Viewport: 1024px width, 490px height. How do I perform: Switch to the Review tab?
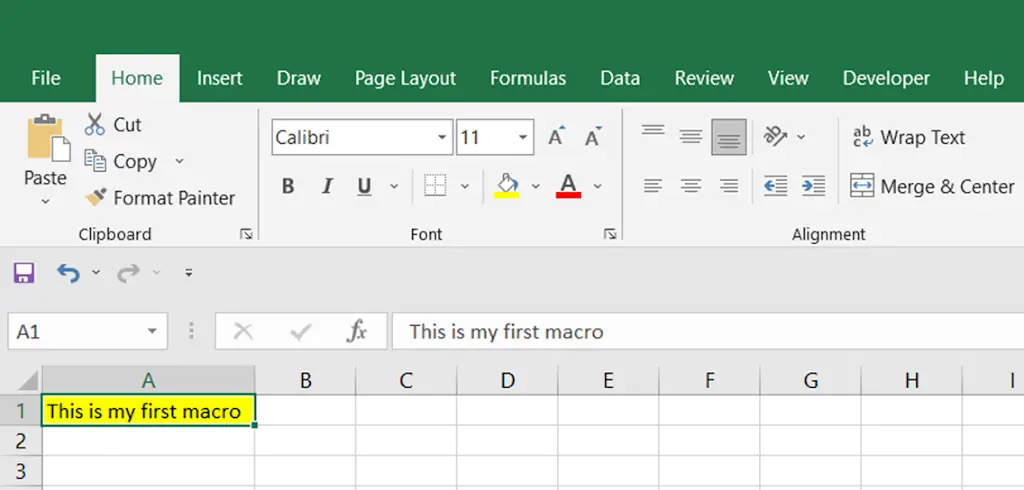(x=704, y=78)
